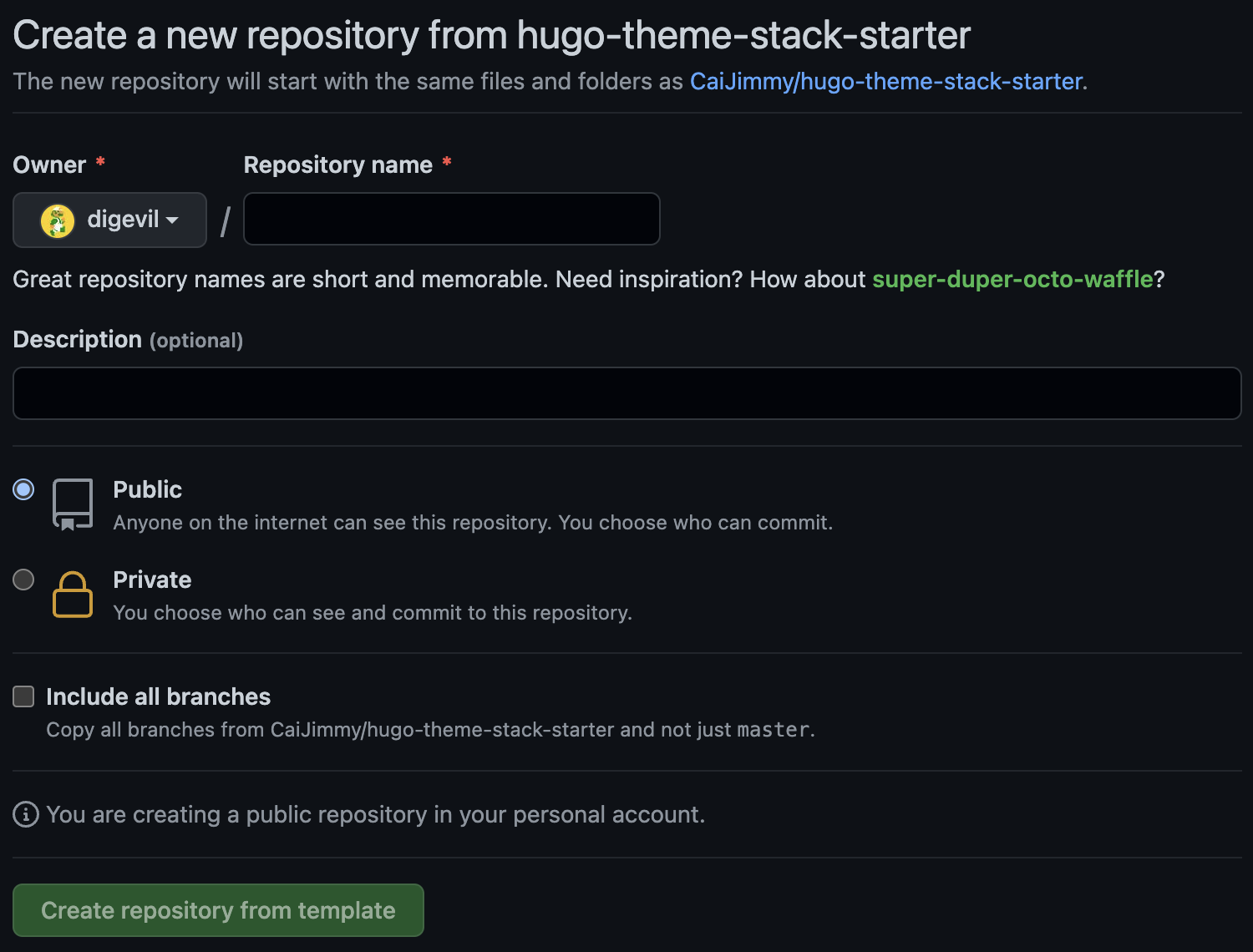Click the digevil avatar icon
This screenshot has height=952, width=1253.
(57, 220)
